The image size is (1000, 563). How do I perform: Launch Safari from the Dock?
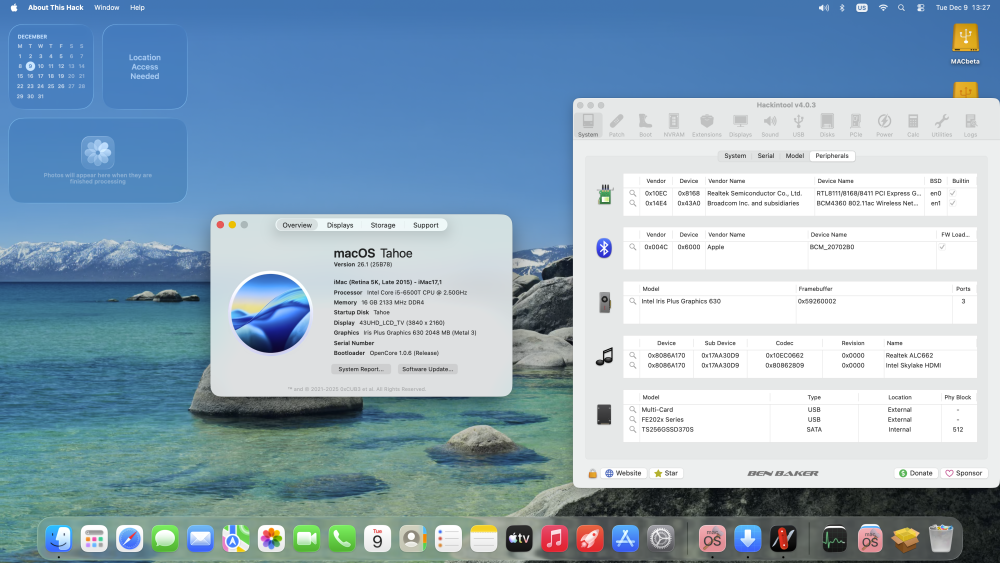129,539
